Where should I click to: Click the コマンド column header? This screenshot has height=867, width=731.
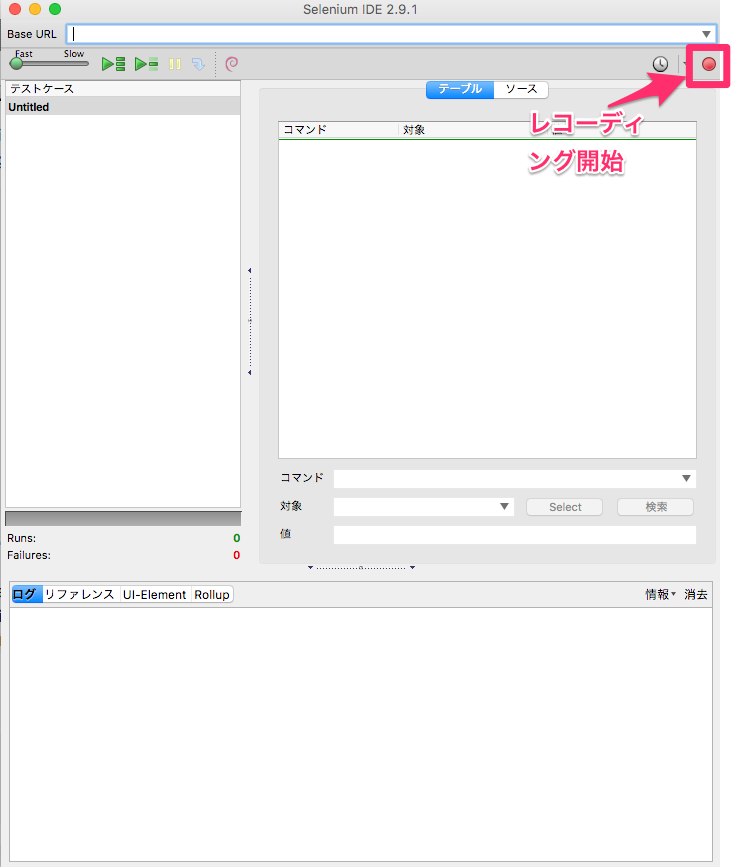tap(338, 130)
